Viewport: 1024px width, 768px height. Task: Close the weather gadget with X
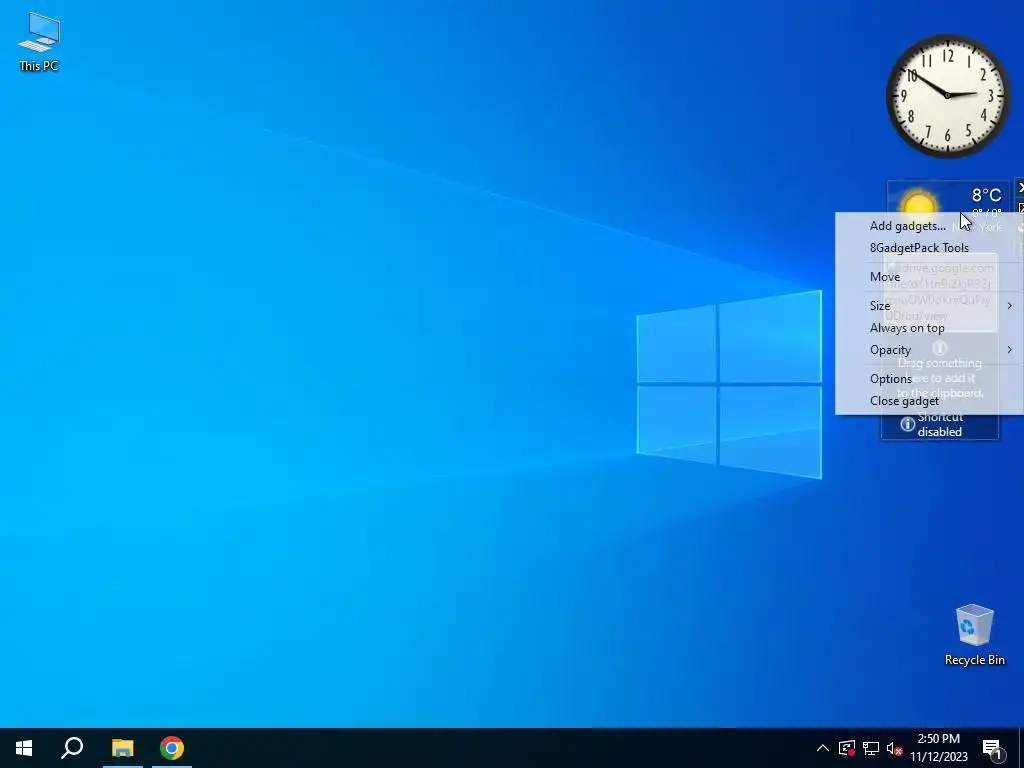click(1019, 187)
